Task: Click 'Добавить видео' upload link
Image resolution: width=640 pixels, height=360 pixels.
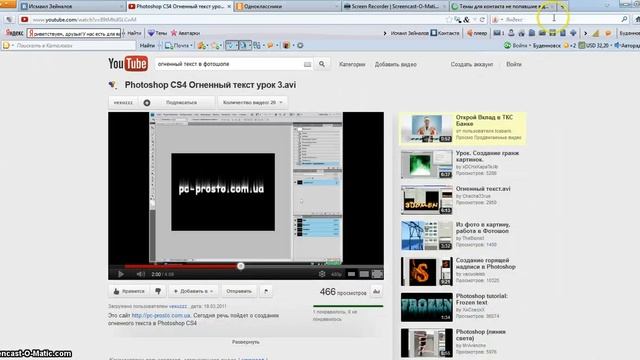Action: coord(396,64)
